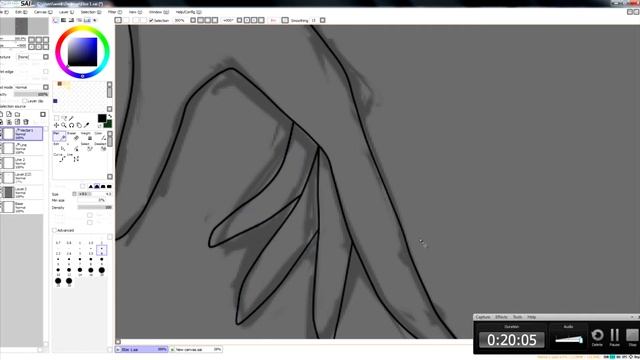Choose the Color tool in the line tools
The image size is (640, 360).
[100, 136]
